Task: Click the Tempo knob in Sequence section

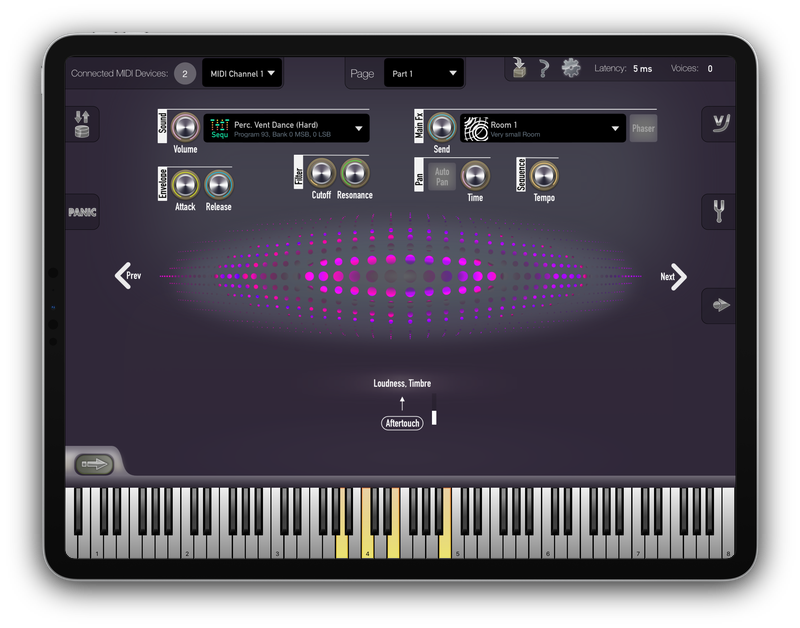Action: coord(543,176)
